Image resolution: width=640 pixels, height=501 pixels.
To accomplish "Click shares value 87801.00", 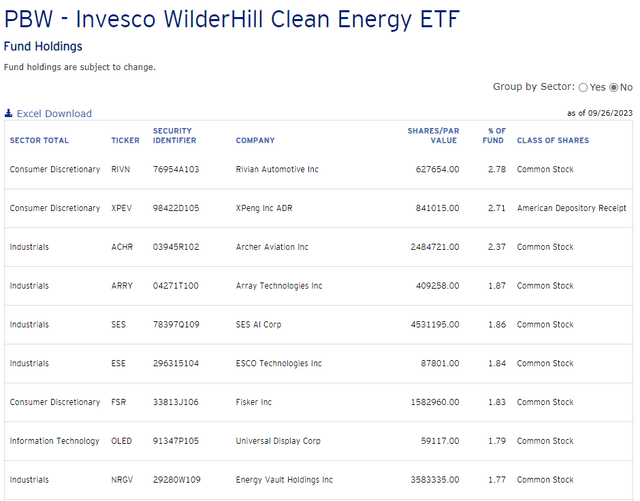I will 440,363.
